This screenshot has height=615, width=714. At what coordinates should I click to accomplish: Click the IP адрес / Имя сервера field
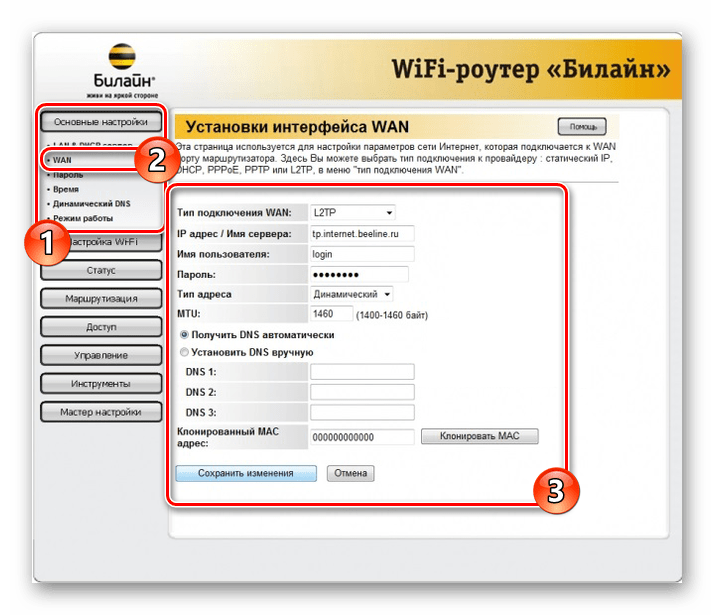[362, 234]
